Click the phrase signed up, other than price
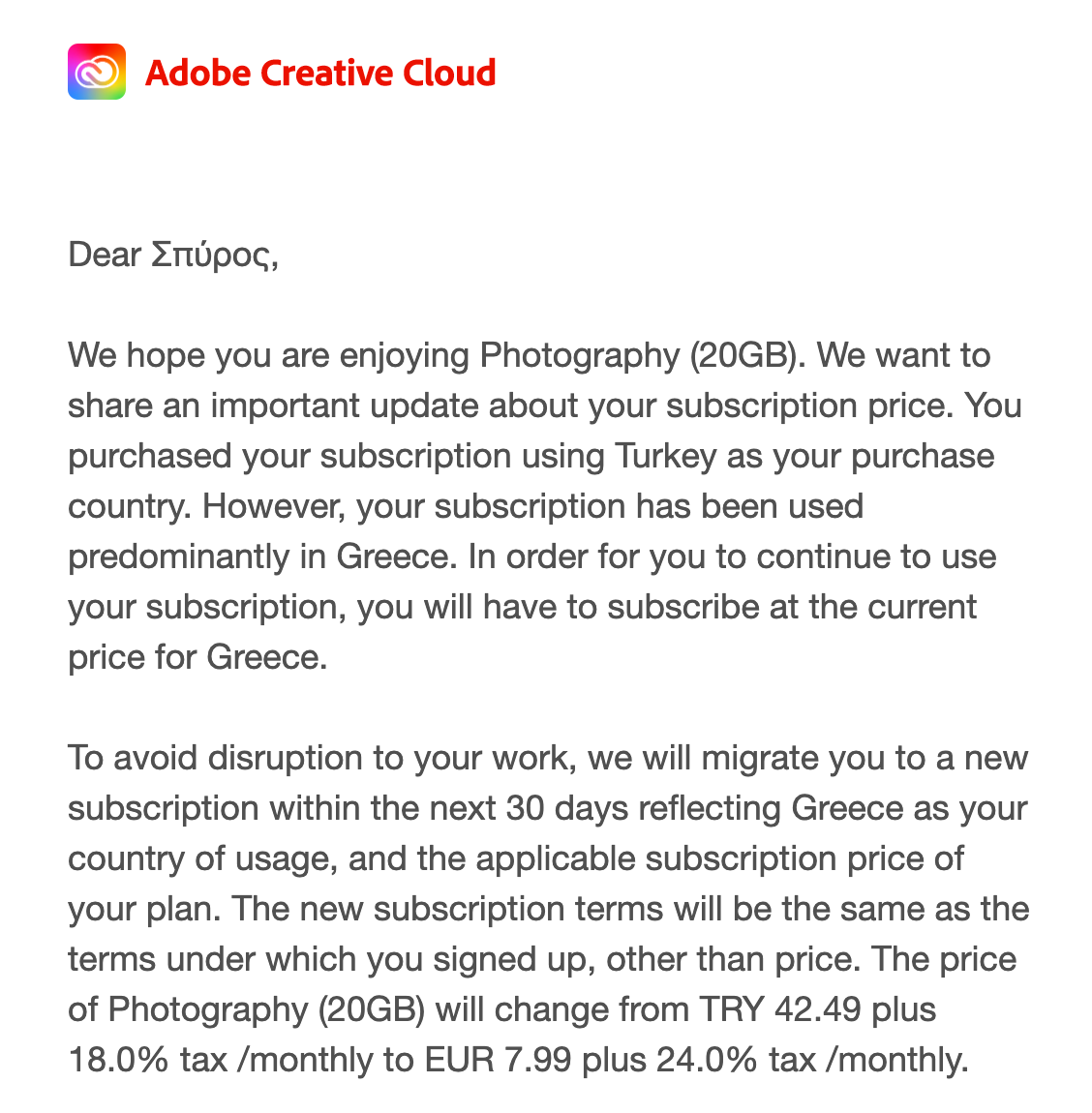 pyautogui.click(x=647, y=959)
